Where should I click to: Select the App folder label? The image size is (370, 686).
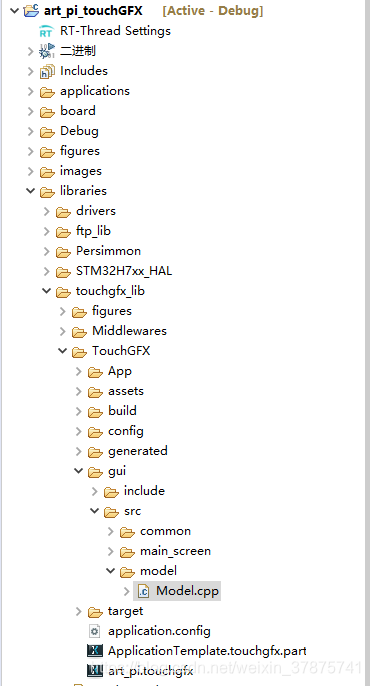pos(120,371)
